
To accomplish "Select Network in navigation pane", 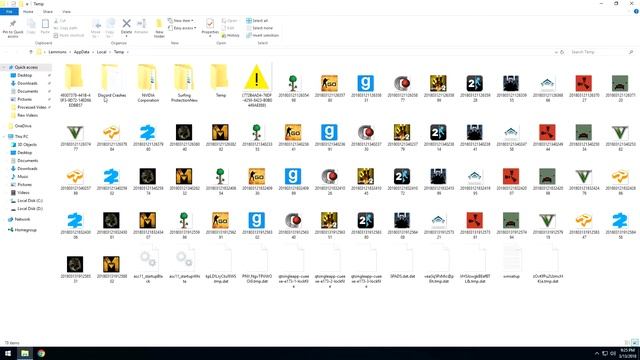I will click(20, 219).
